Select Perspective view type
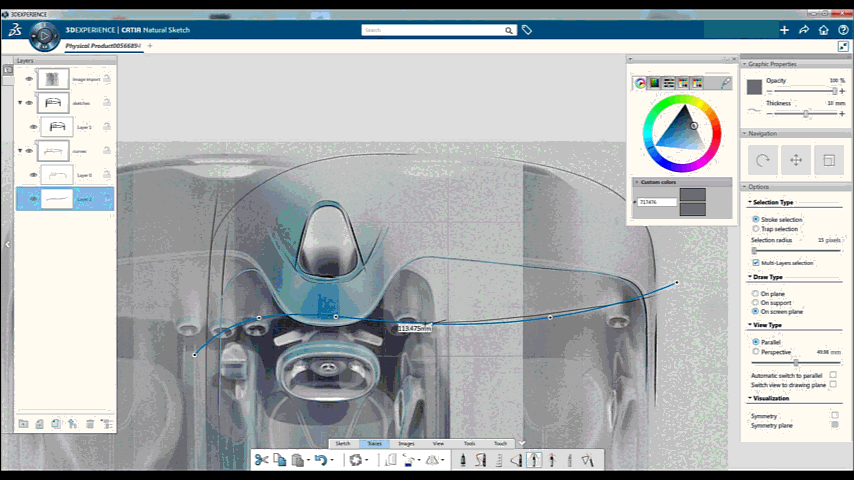Screen dimensions: 854x480 pos(756,352)
